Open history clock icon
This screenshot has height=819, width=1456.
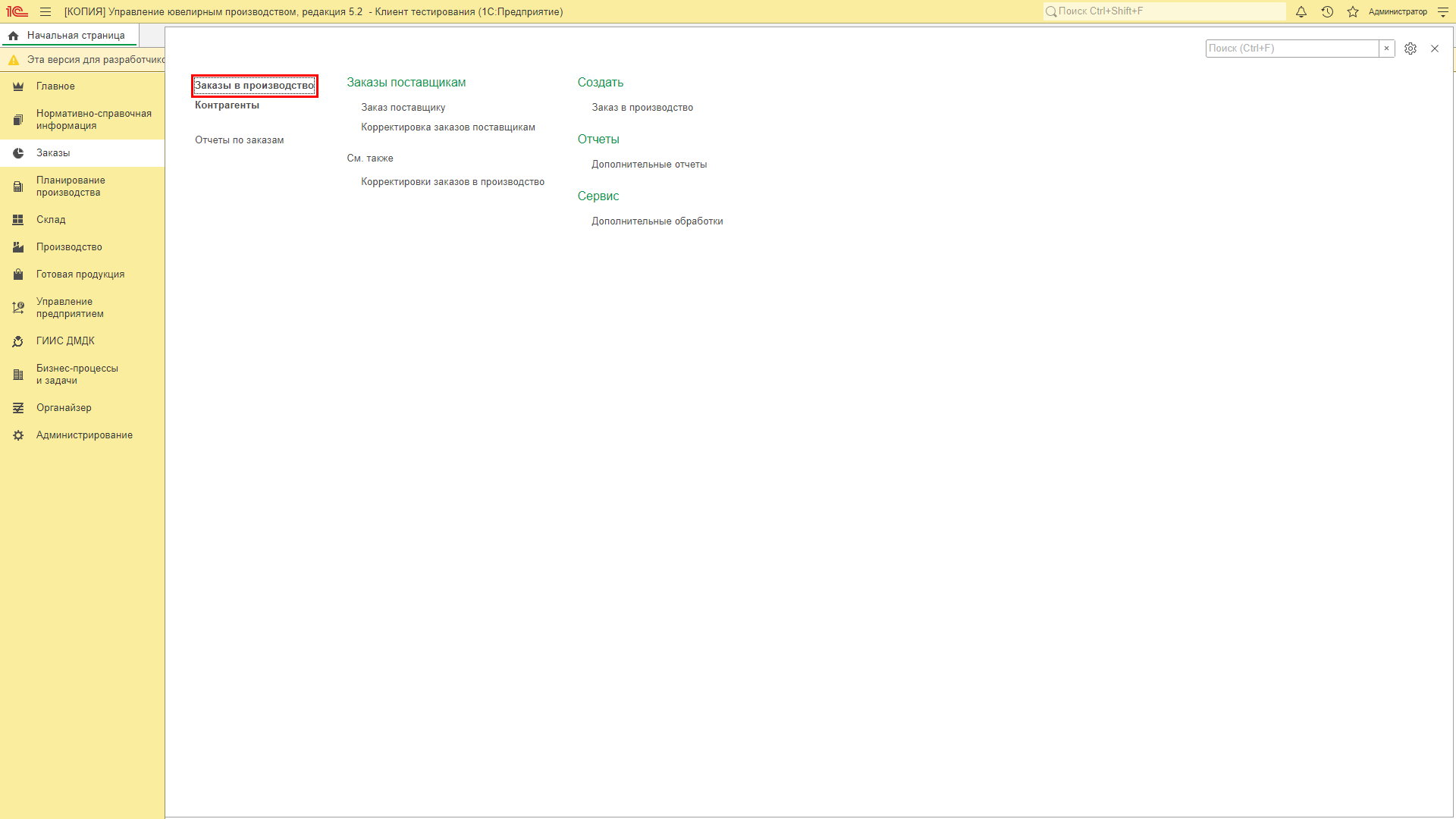click(x=1327, y=12)
